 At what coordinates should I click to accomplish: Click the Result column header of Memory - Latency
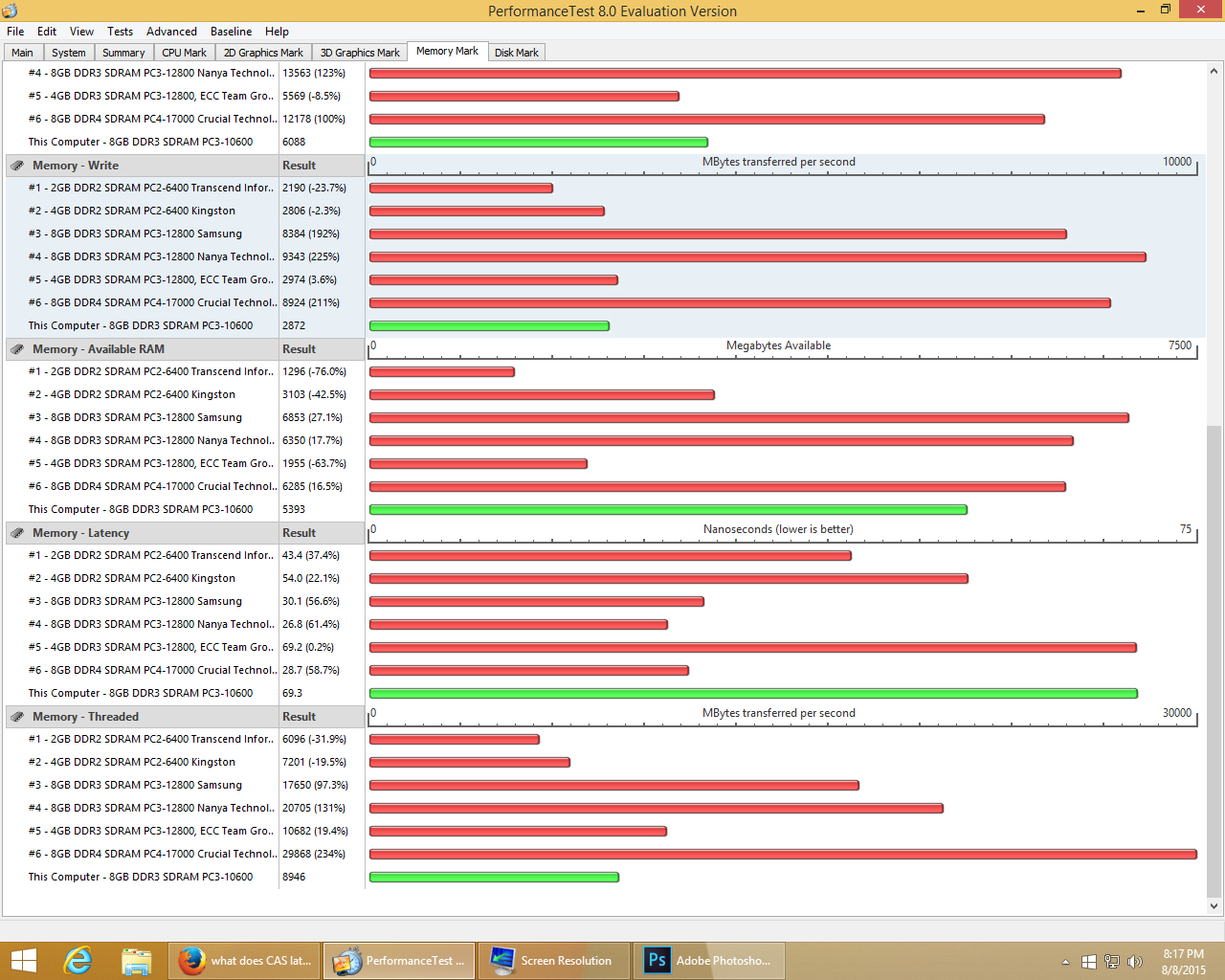(322, 533)
